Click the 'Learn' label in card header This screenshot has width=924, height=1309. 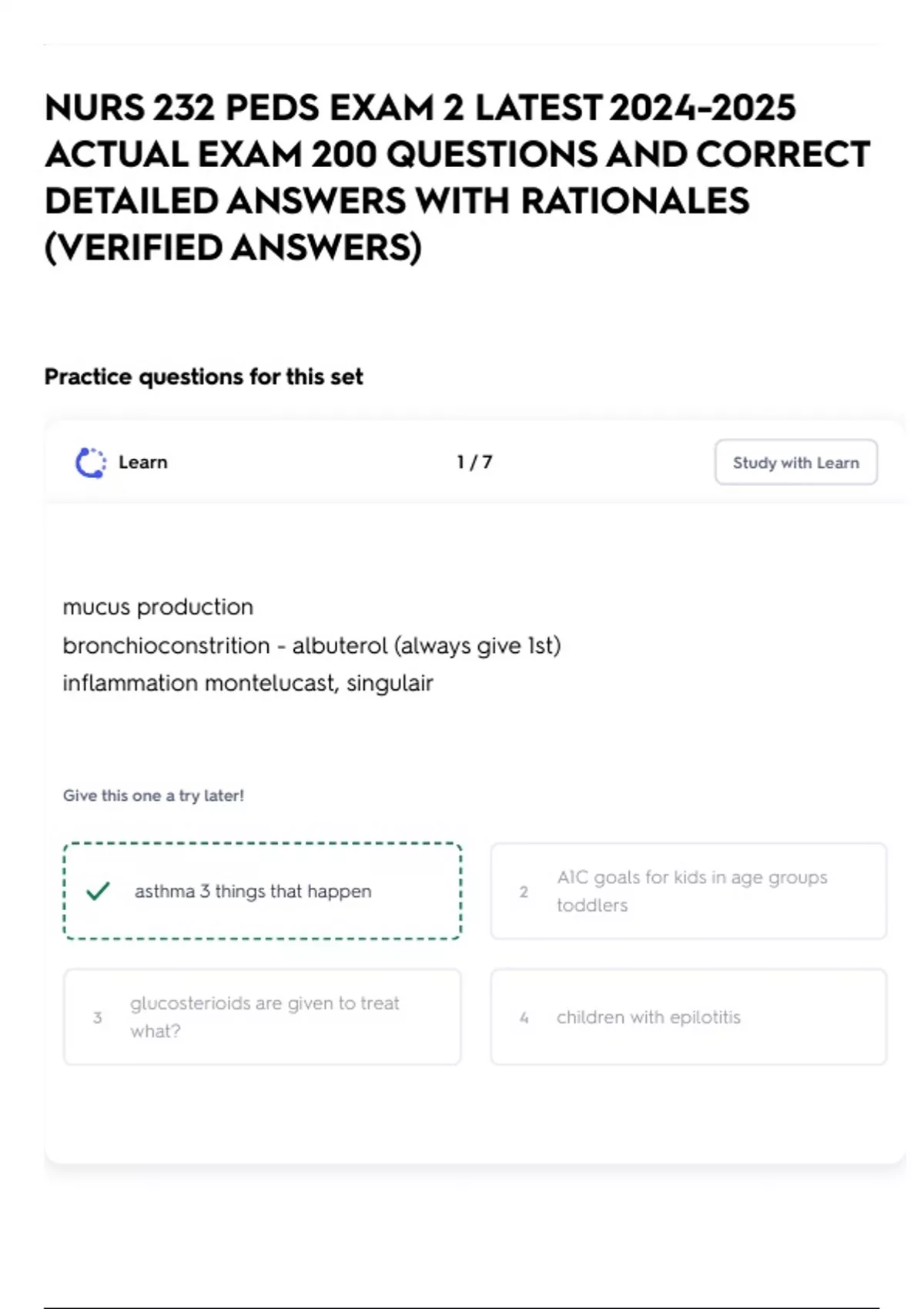142,462
